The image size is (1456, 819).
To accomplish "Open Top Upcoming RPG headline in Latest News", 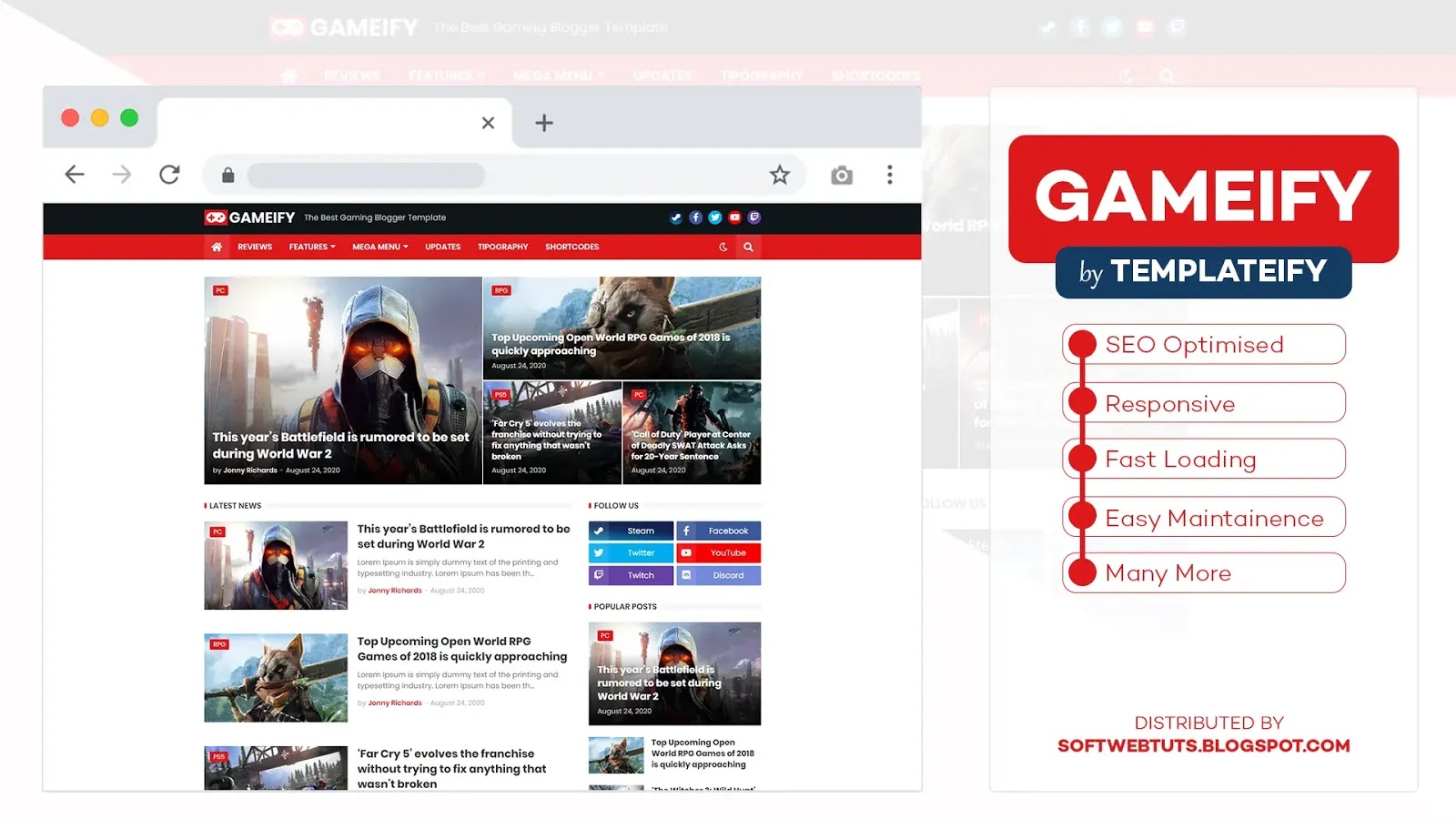I will pos(462,649).
